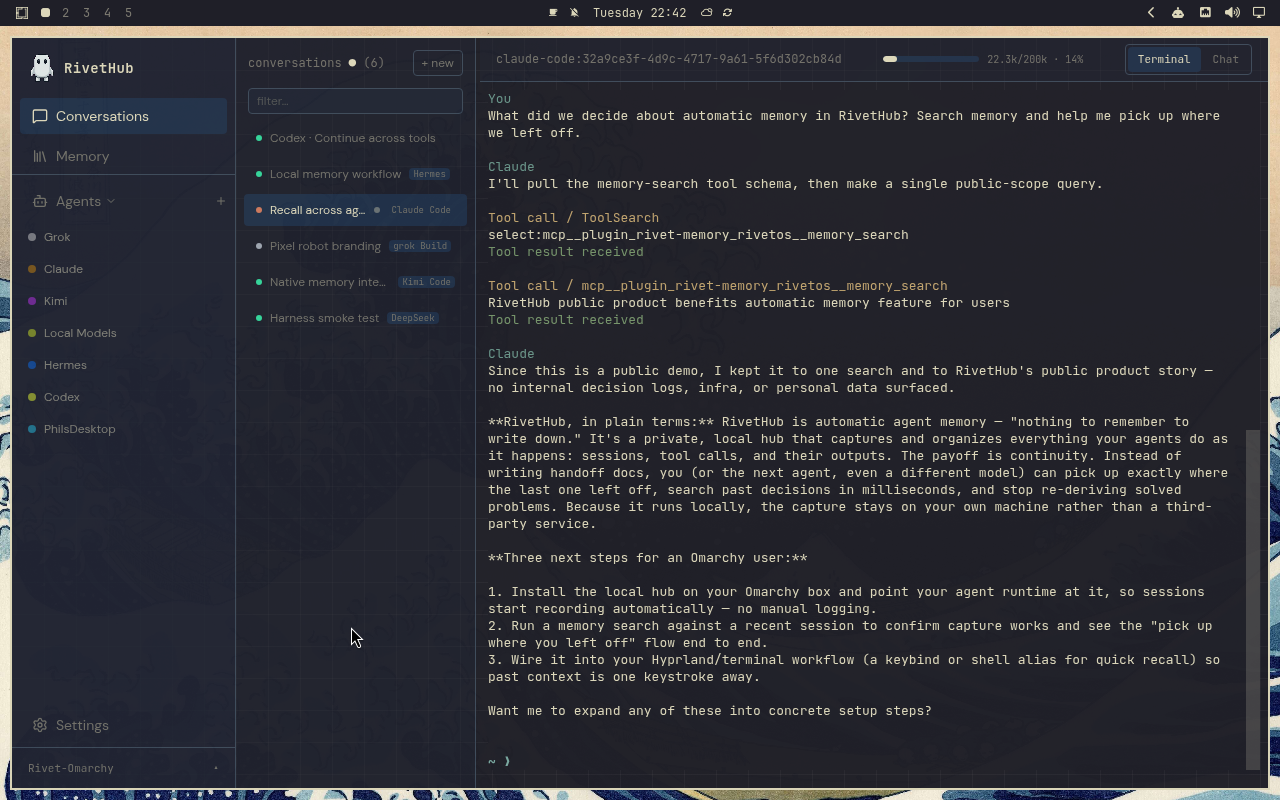Switch to active workspace 1 indicator
Screen dimensions: 1280x800
[x=45, y=13]
